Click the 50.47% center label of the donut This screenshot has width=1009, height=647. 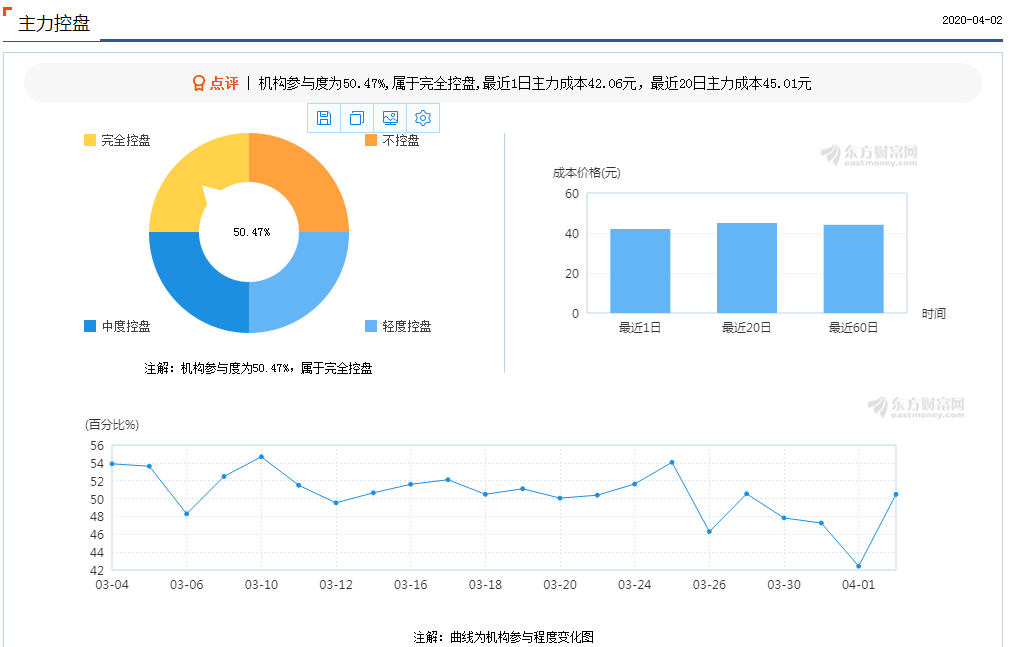pyautogui.click(x=252, y=232)
